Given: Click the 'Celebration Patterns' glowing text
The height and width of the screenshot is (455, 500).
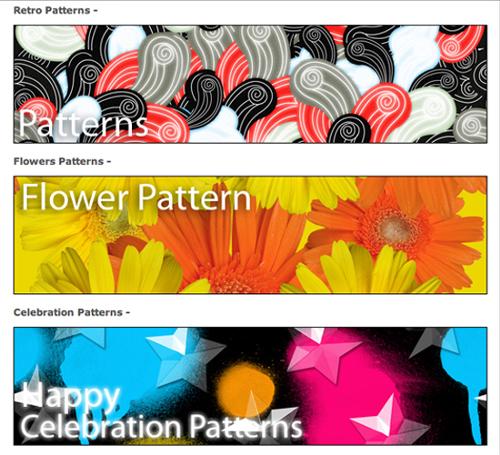Looking at the screenshot, I should (161, 427).
